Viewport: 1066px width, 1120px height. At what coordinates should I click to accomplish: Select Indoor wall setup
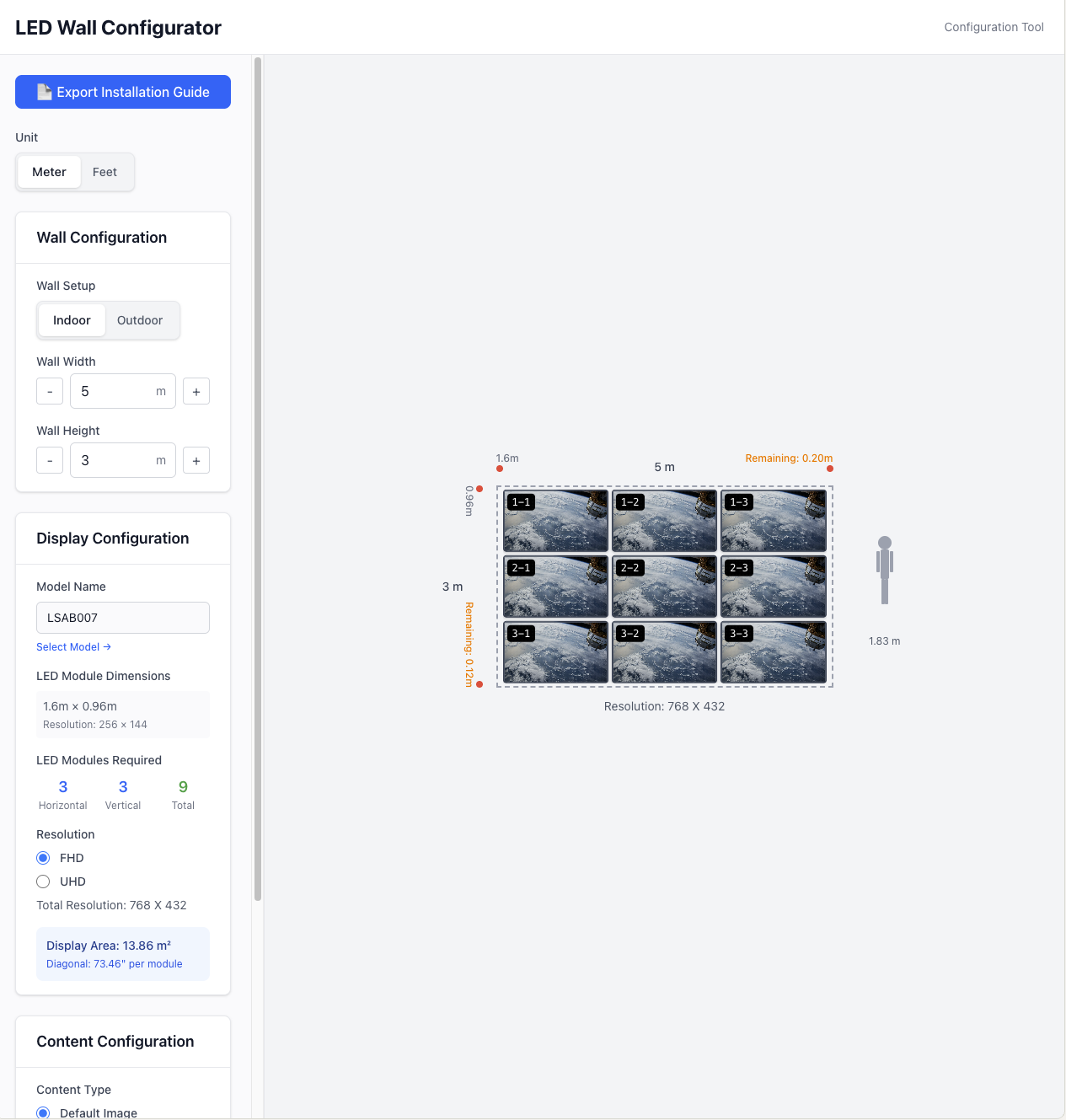[x=72, y=320]
